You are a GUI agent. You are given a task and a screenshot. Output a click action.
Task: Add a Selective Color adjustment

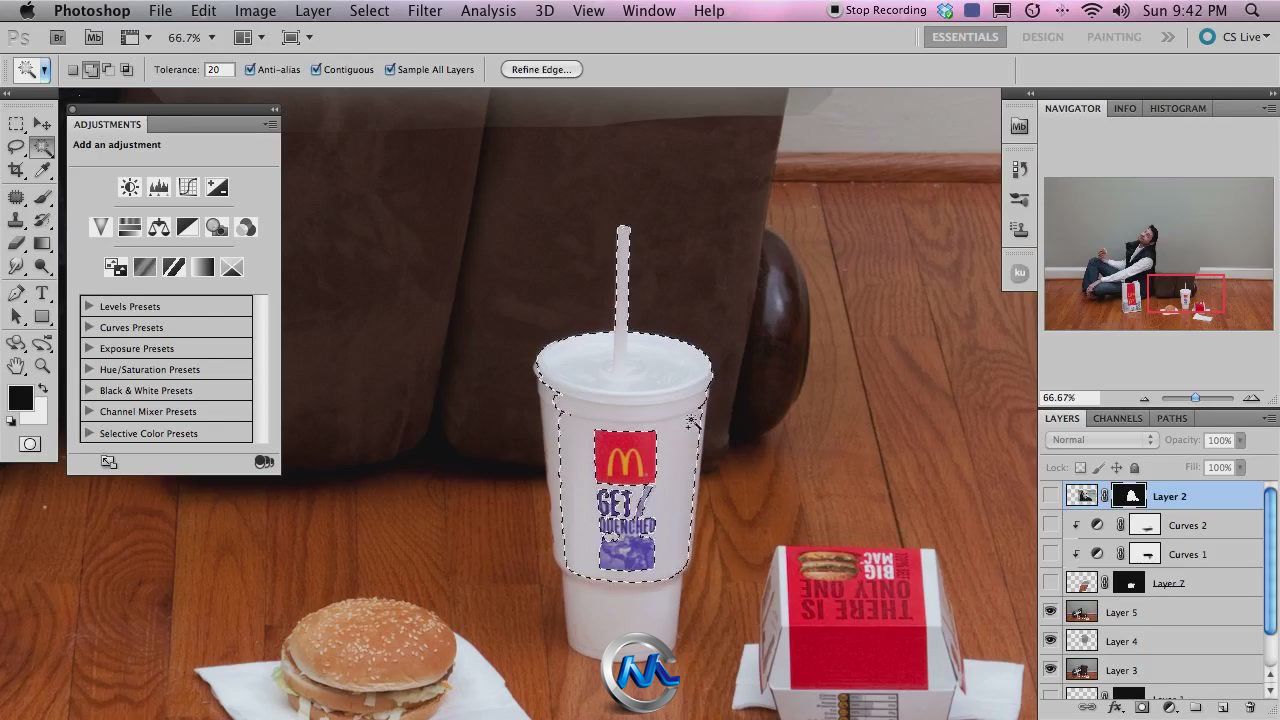pyautogui.click(x=232, y=267)
